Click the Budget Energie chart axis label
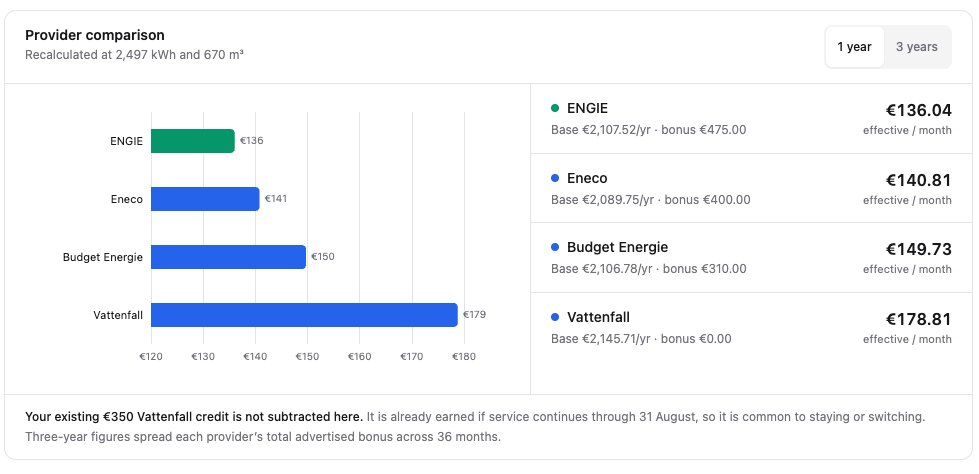The image size is (979, 474). [103, 257]
